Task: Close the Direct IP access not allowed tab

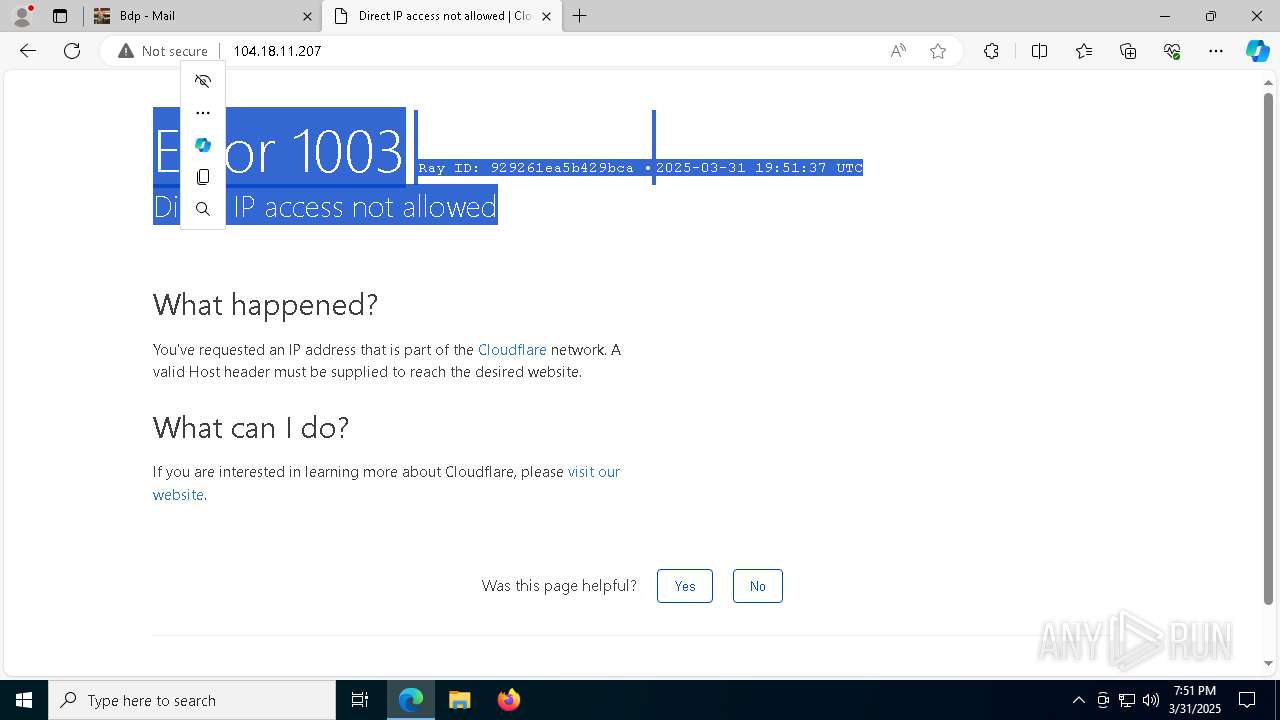Action: pyautogui.click(x=546, y=16)
